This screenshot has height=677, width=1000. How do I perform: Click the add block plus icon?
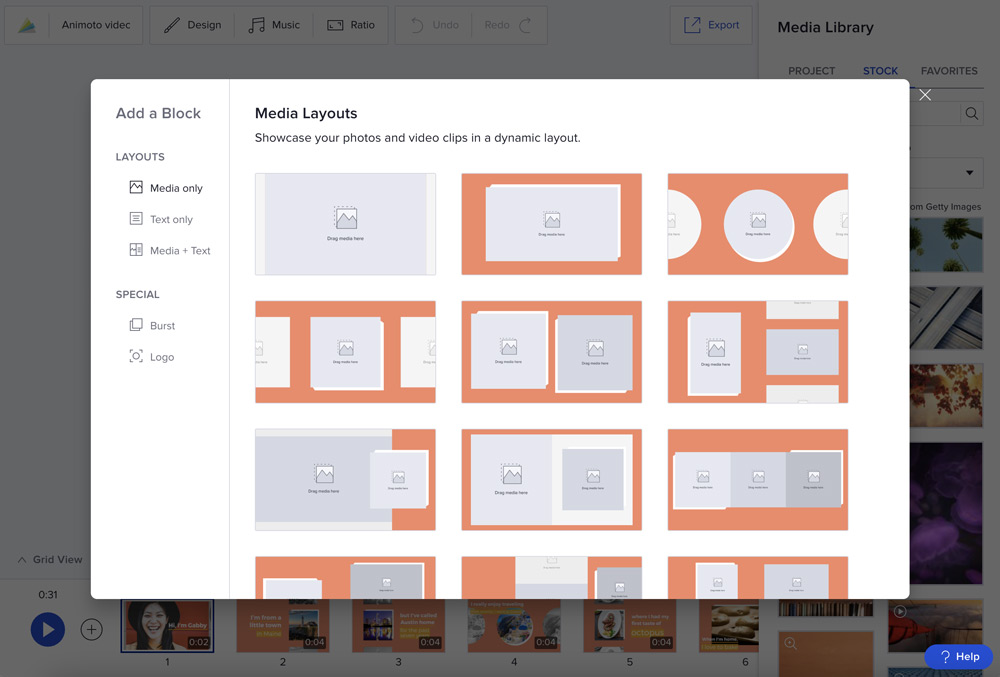[91, 630]
